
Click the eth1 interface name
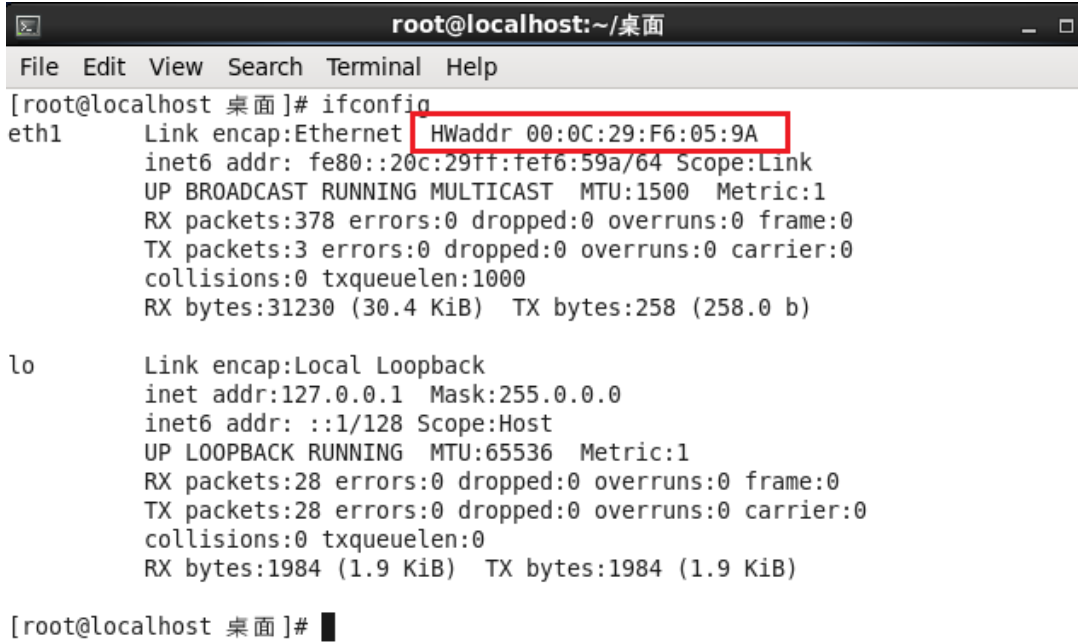coord(34,133)
